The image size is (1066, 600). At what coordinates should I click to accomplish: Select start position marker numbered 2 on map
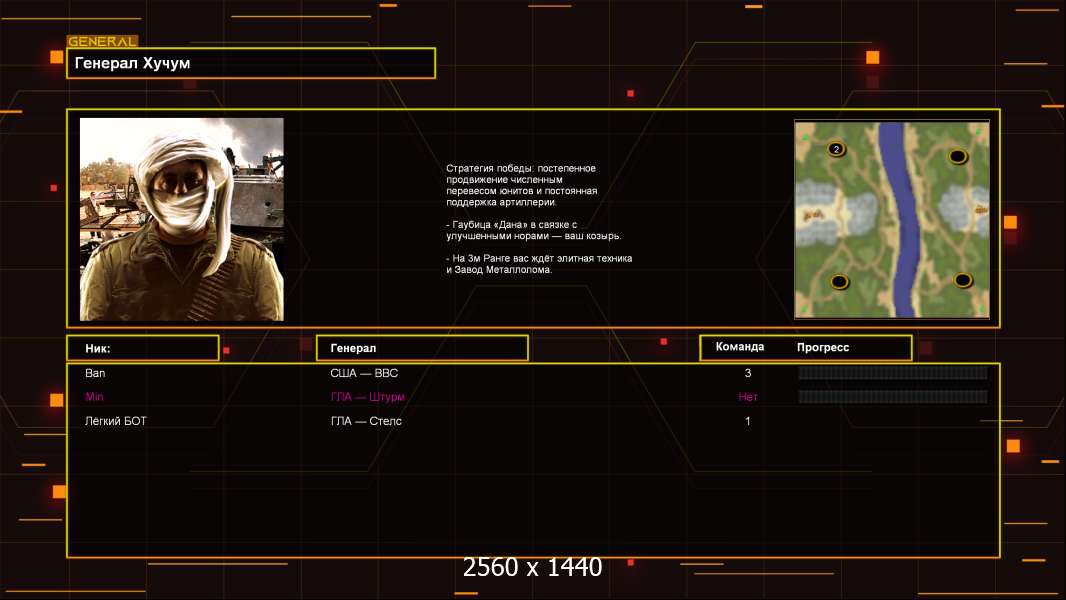click(836, 149)
